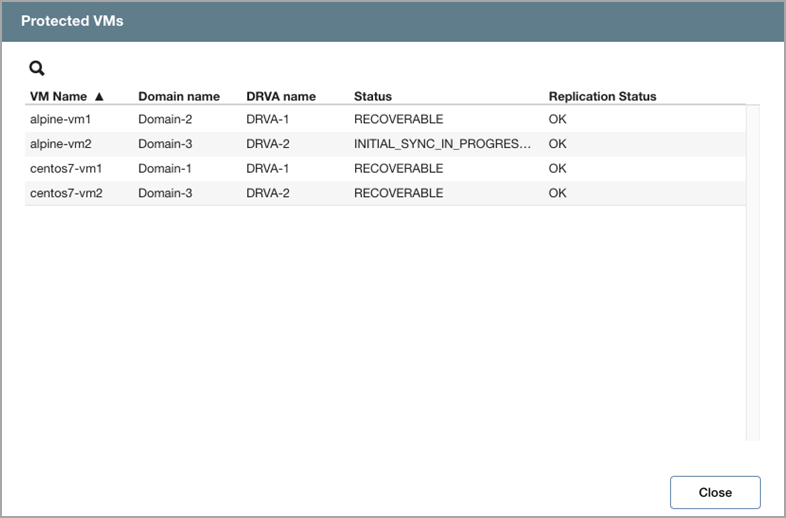The image size is (786, 518).
Task: Click Domain-2 cell for alpine-vm1
Action: pos(164,119)
